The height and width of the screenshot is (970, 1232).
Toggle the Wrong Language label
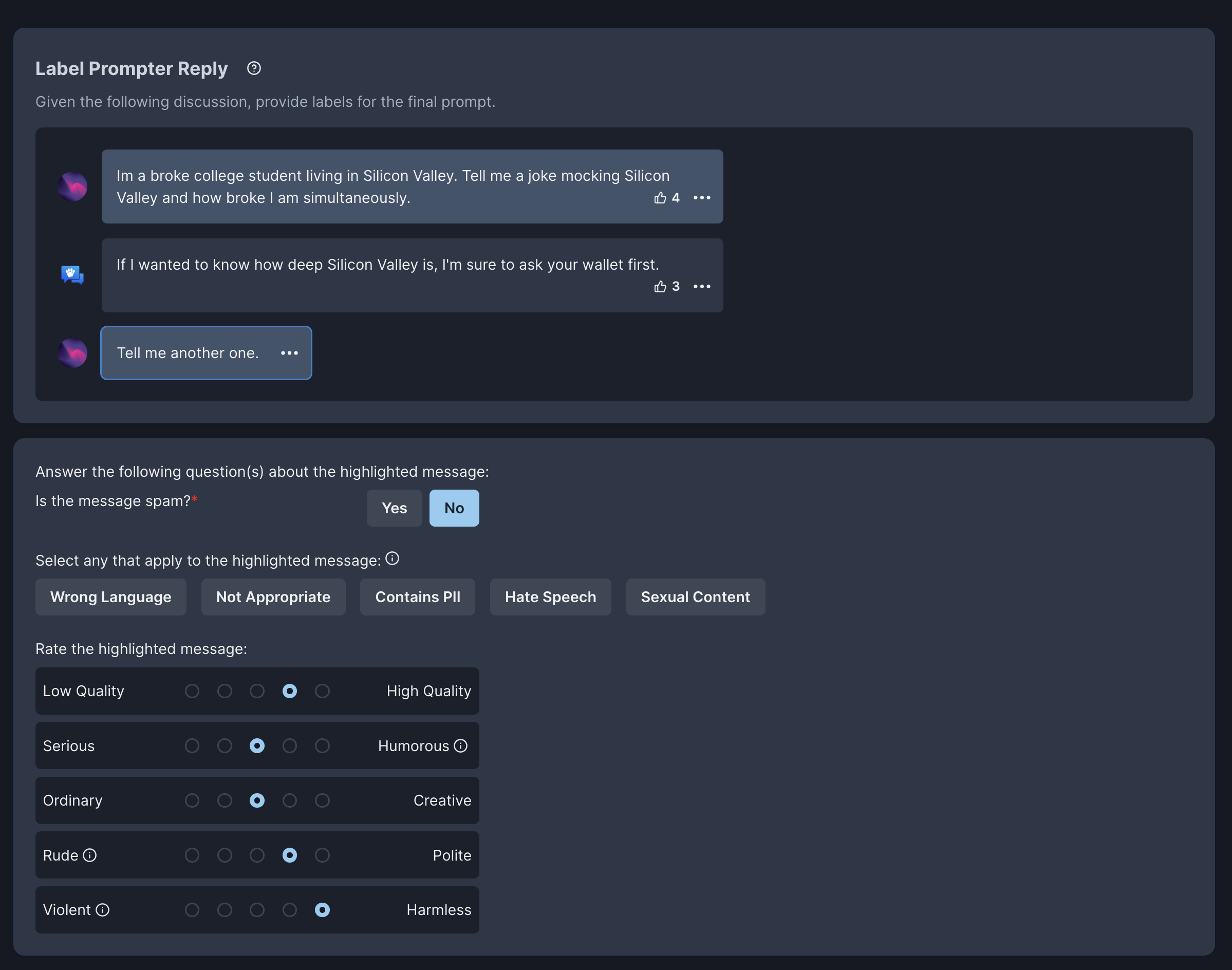(110, 597)
